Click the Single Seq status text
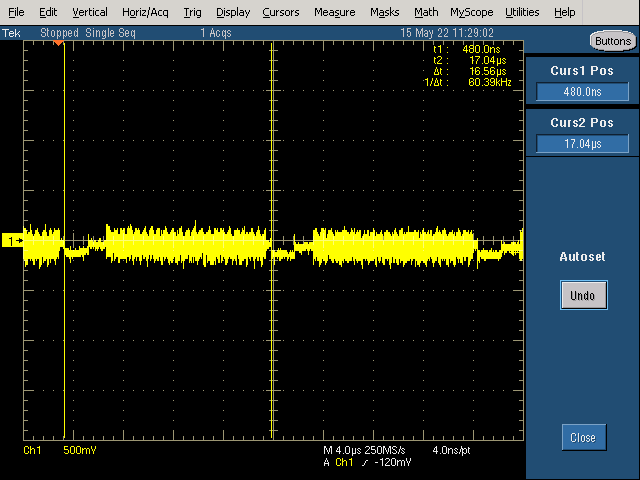Image resolution: width=640 pixels, height=480 pixels. (110, 33)
